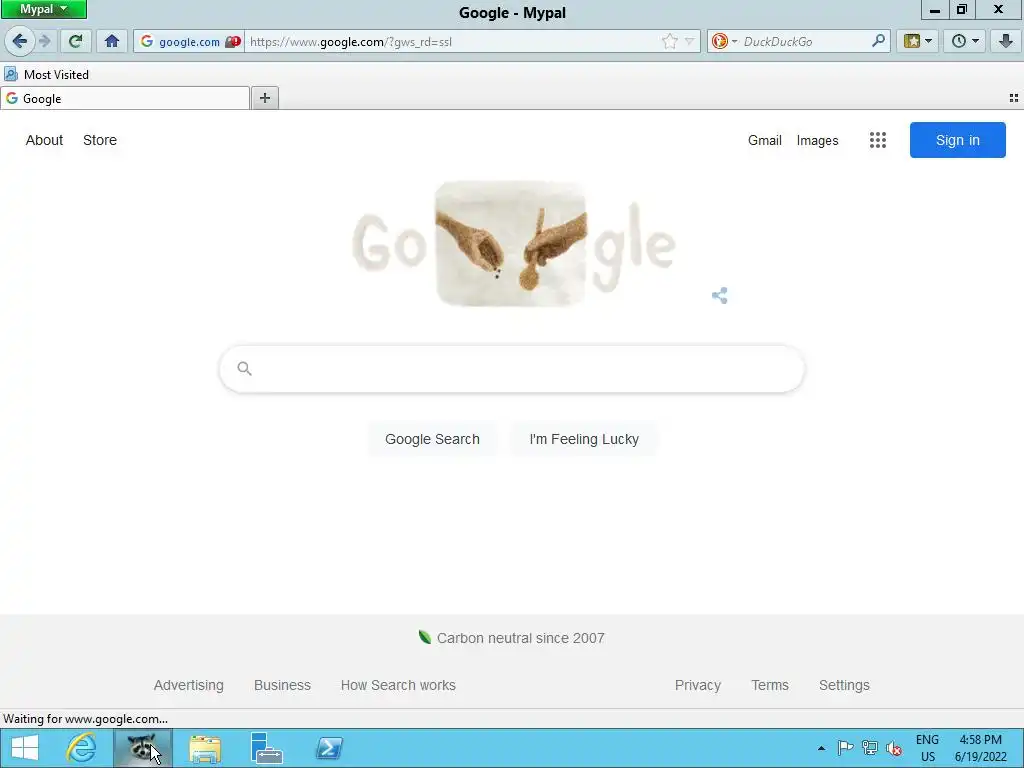Open the DuckDuckGo search engine selector
Screen dimensions: 1024x768
724,42
